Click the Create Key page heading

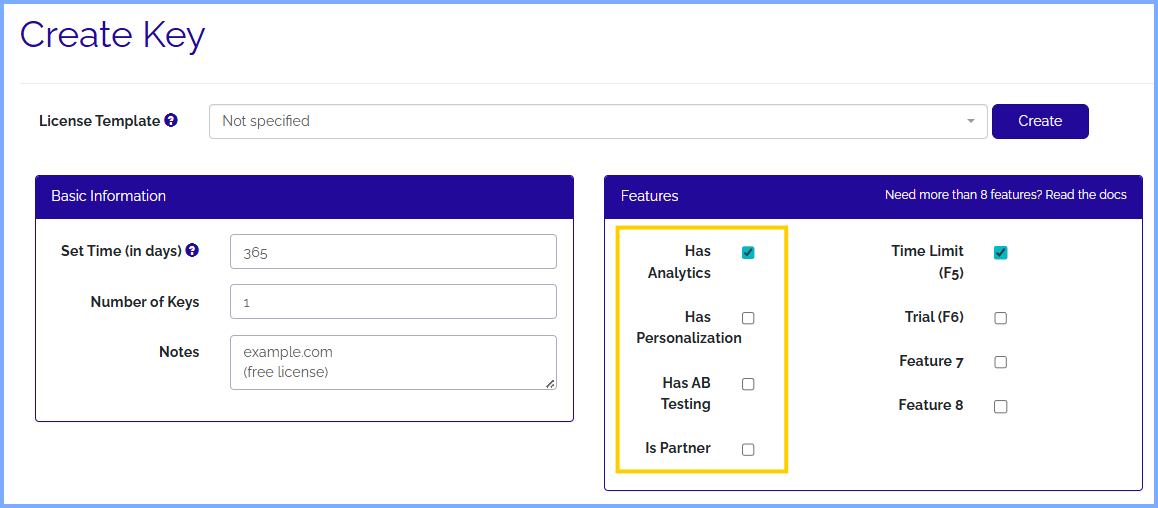click(112, 35)
